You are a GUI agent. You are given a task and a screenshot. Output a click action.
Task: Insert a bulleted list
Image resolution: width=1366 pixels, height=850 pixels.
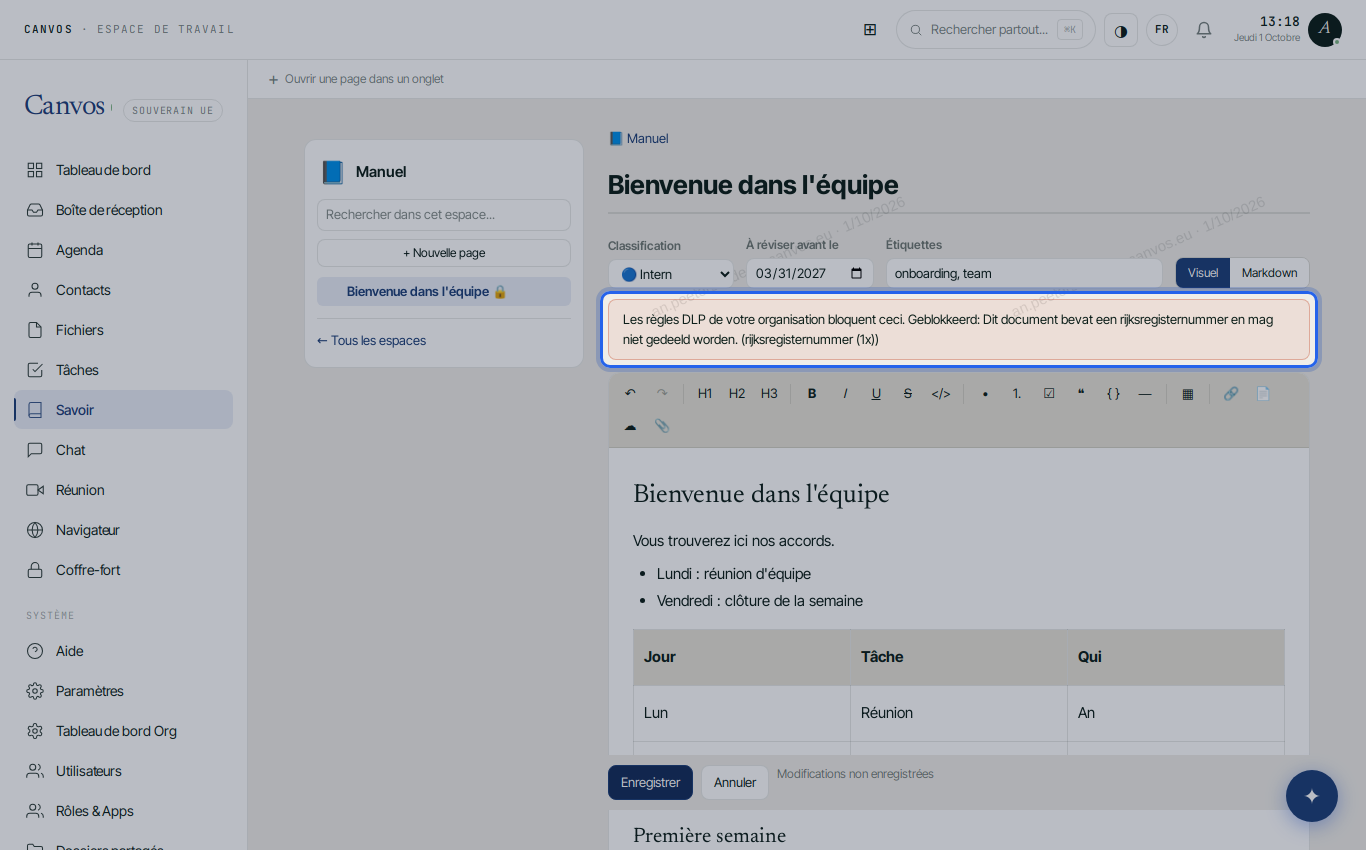[x=985, y=393]
